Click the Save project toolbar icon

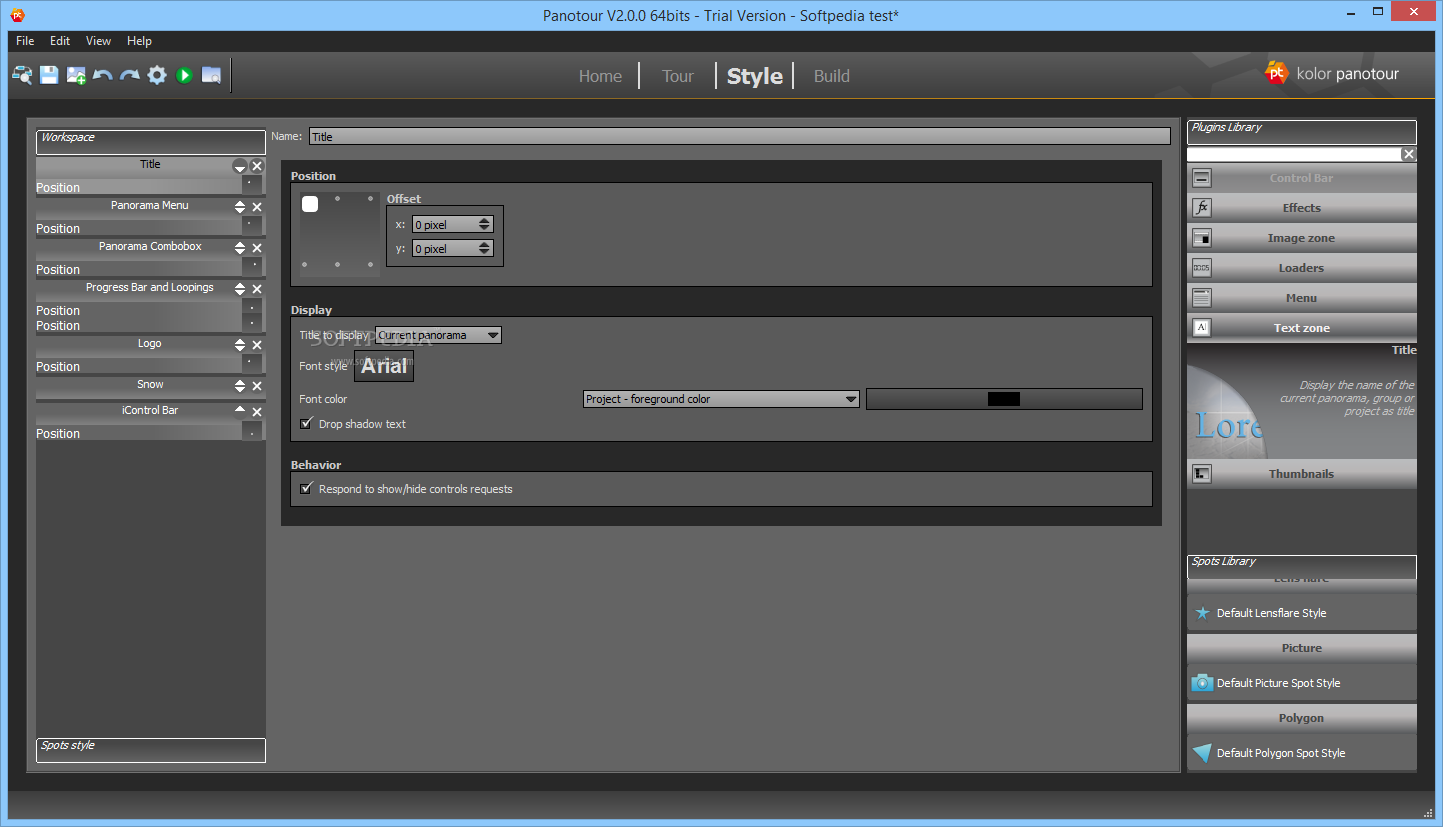click(49, 75)
